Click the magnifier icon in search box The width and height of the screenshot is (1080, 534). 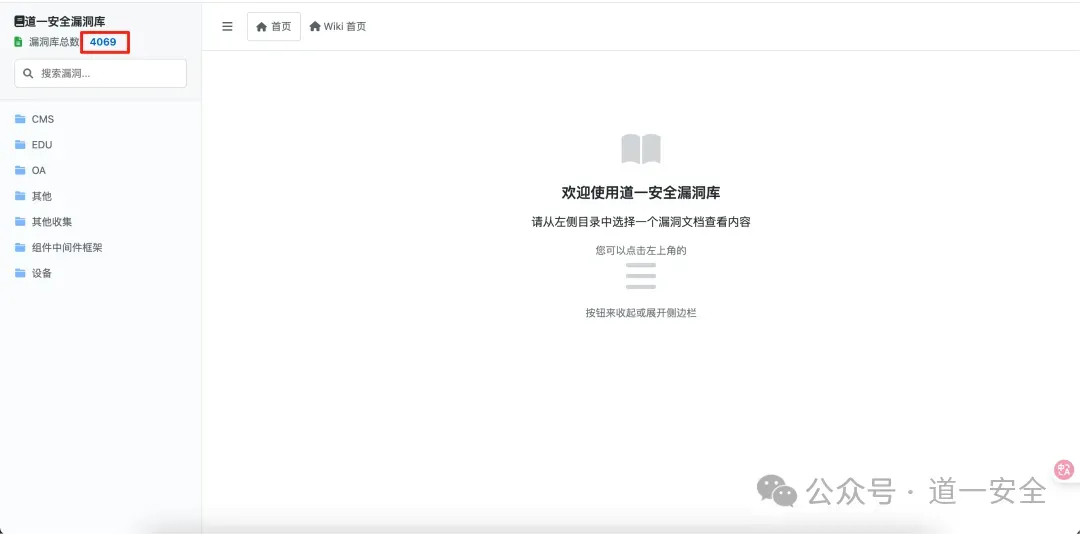pyautogui.click(x=28, y=73)
